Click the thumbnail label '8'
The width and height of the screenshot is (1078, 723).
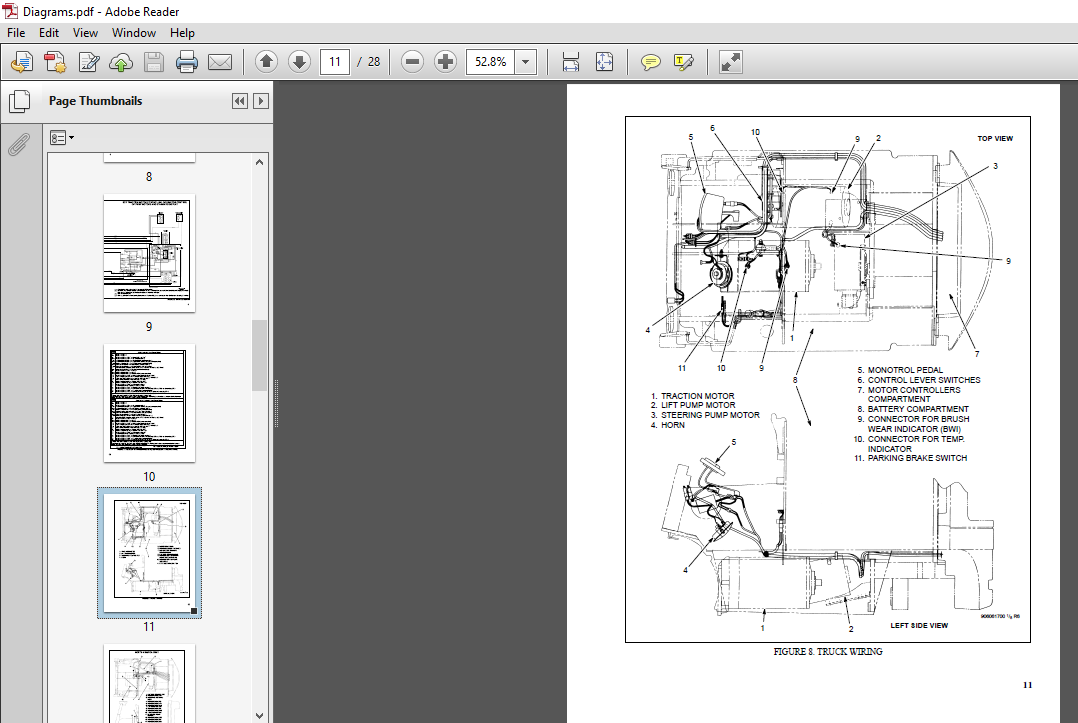(x=149, y=177)
